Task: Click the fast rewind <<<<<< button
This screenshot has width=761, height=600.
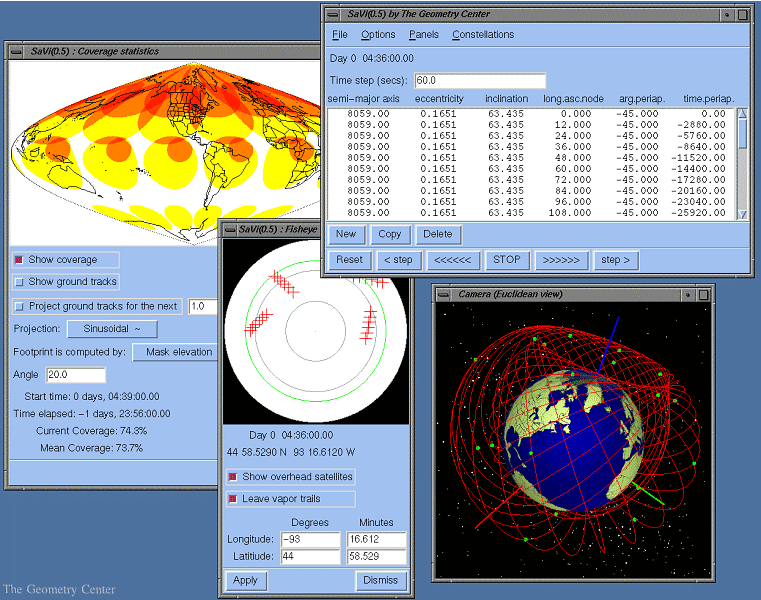Action: (x=452, y=260)
